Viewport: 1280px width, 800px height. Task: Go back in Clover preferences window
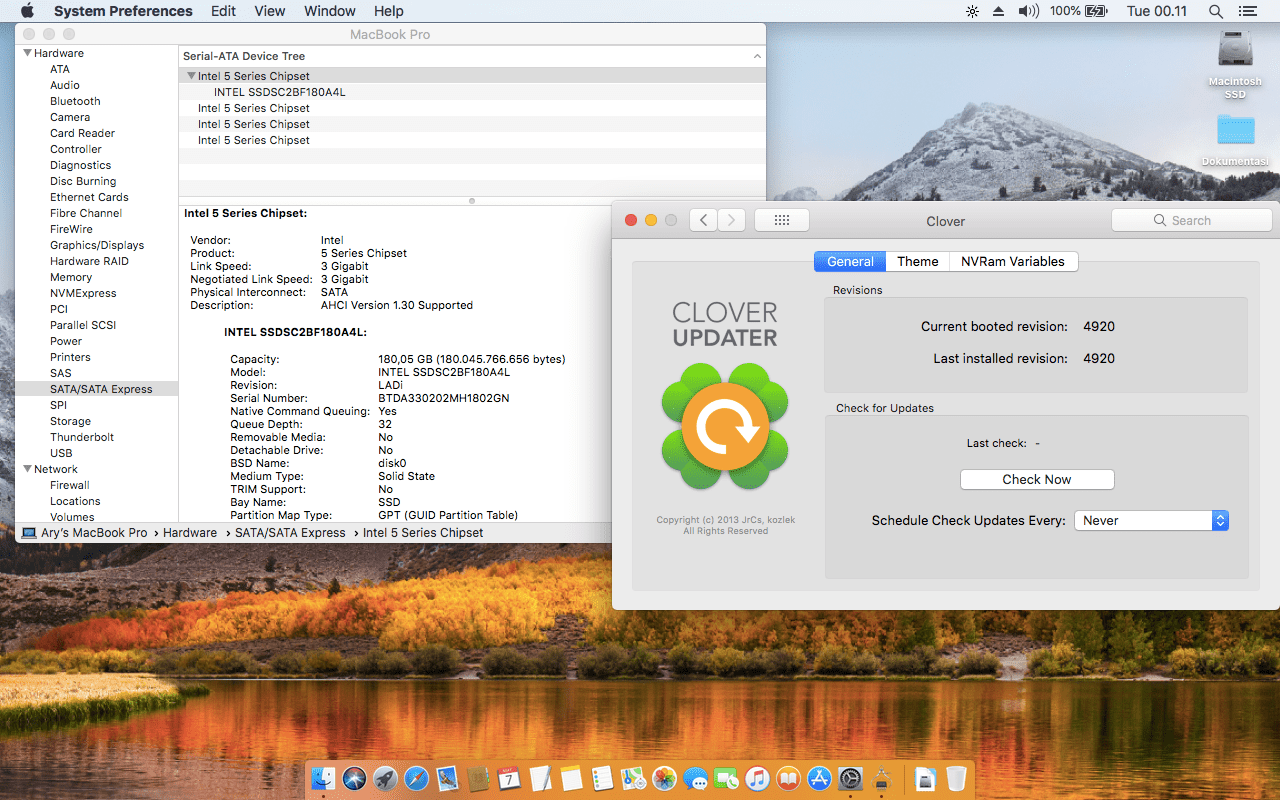click(x=703, y=220)
